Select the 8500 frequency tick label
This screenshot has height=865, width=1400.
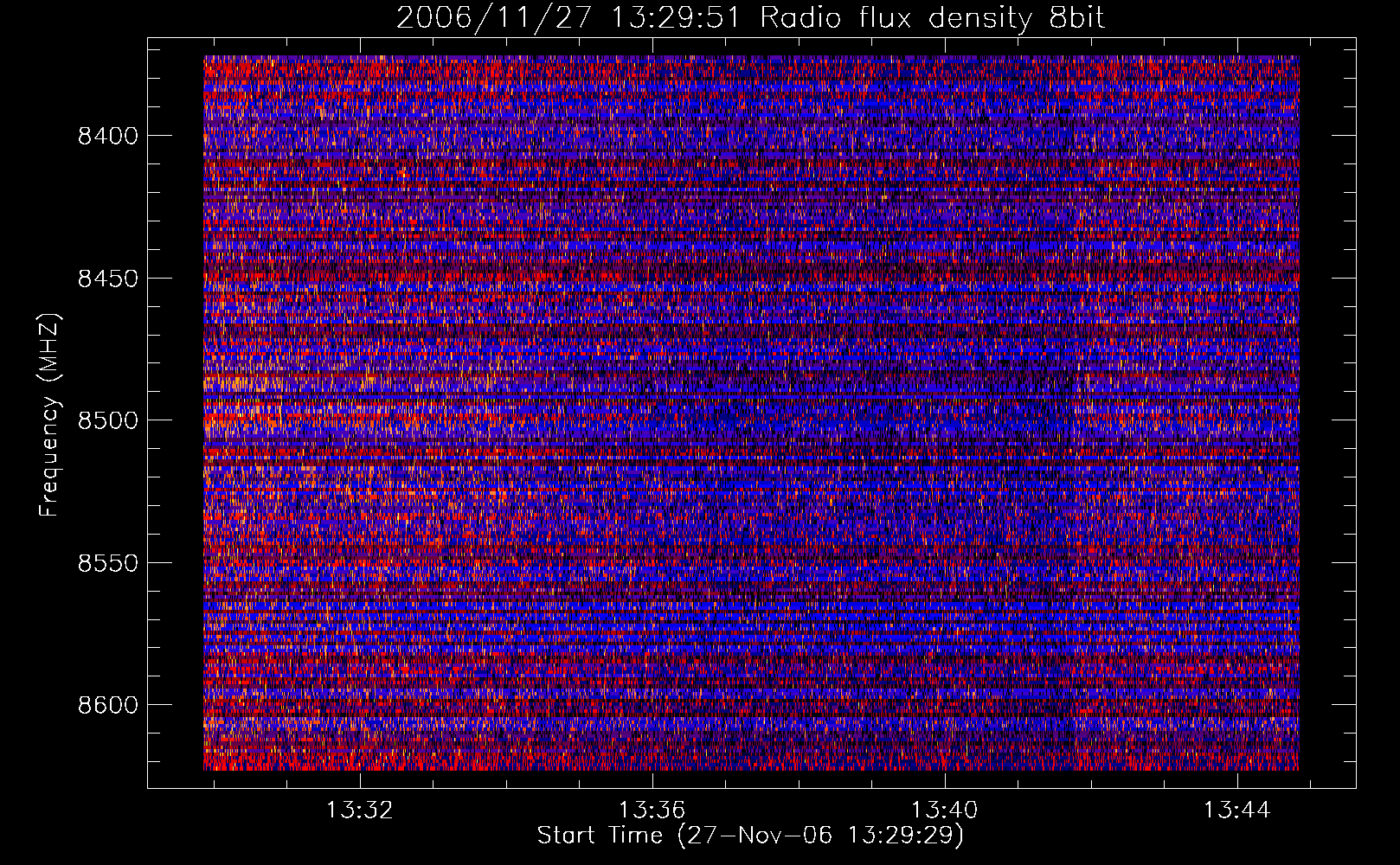[x=108, y=420]
